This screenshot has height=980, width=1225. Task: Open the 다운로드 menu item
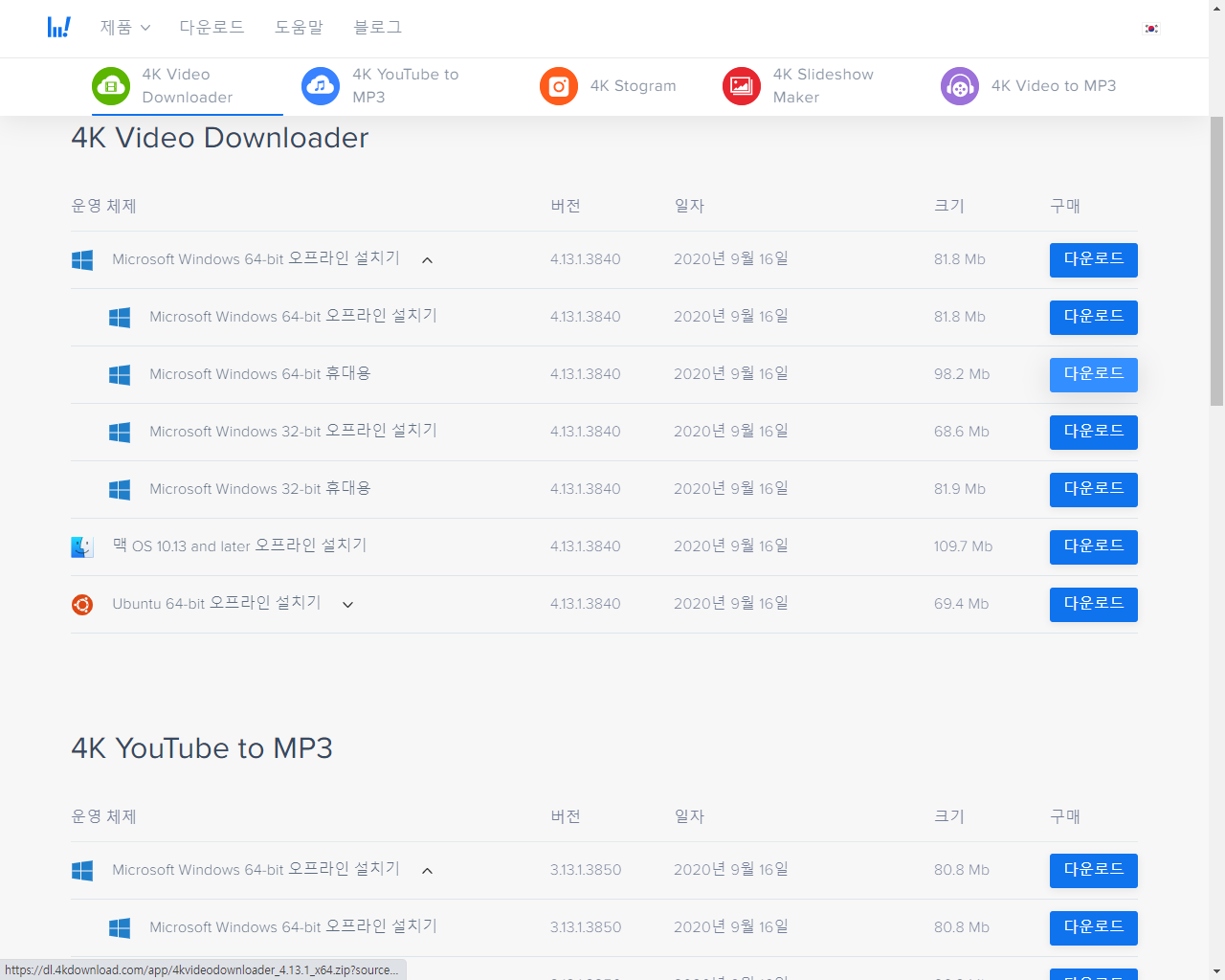212,28
